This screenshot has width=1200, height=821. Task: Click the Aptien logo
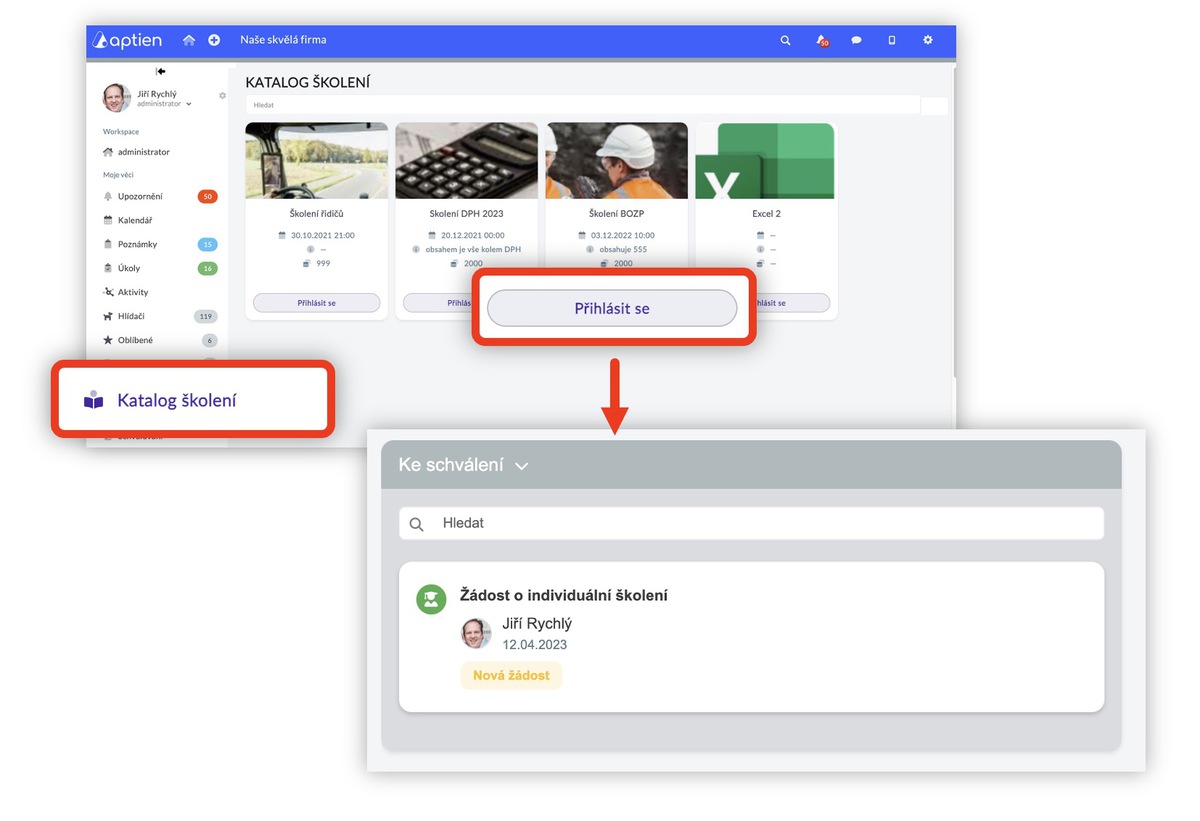tap(129, 40)
